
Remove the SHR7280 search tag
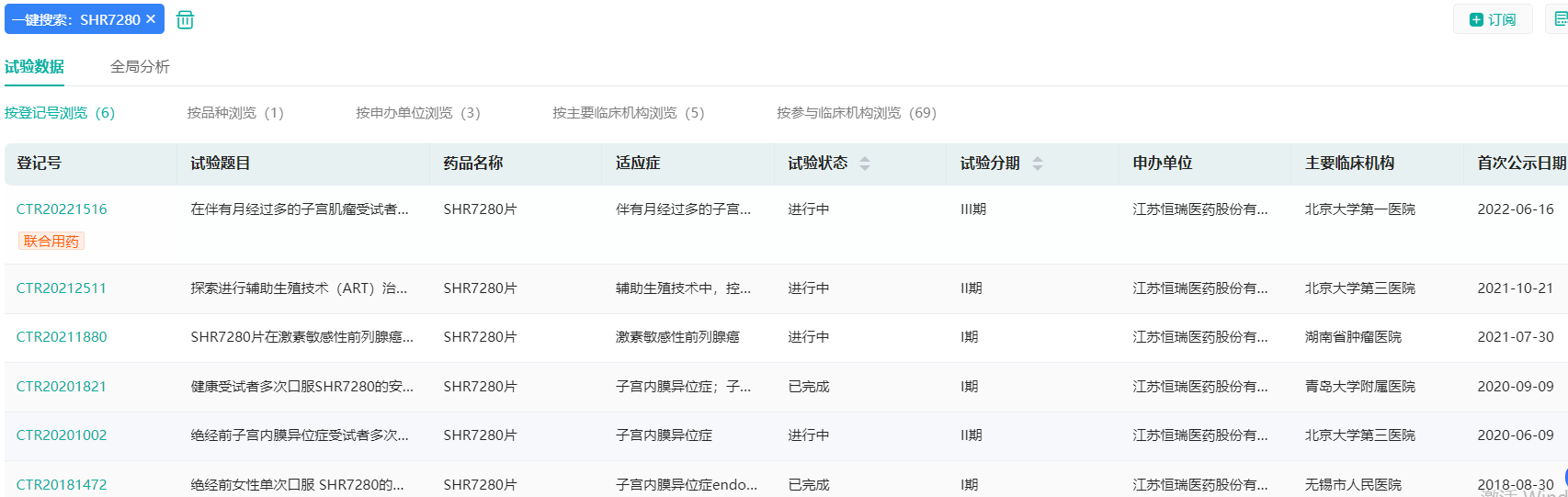(151, 19)
